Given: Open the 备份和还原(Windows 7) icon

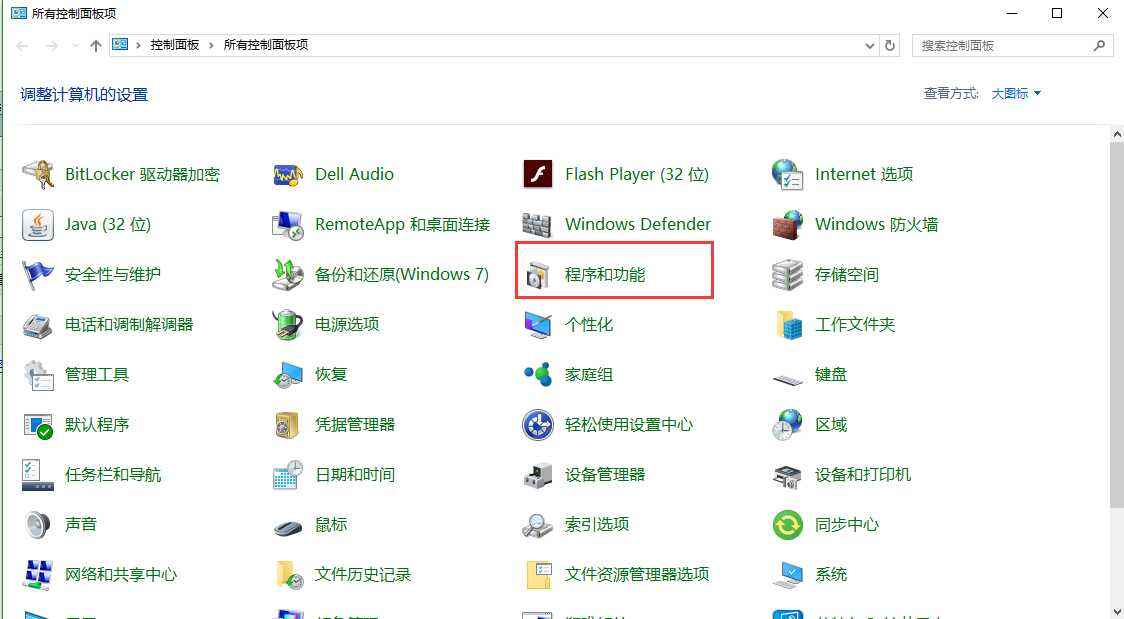Looking at the screenshot, I should click(287, 274).
